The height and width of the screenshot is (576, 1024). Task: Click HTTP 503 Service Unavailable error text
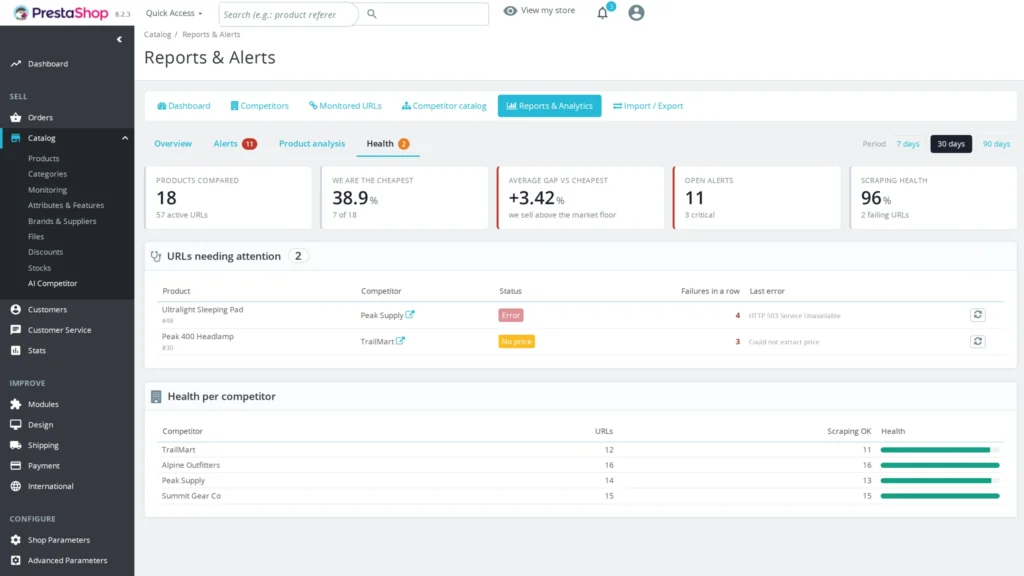[x=794, y=315]
